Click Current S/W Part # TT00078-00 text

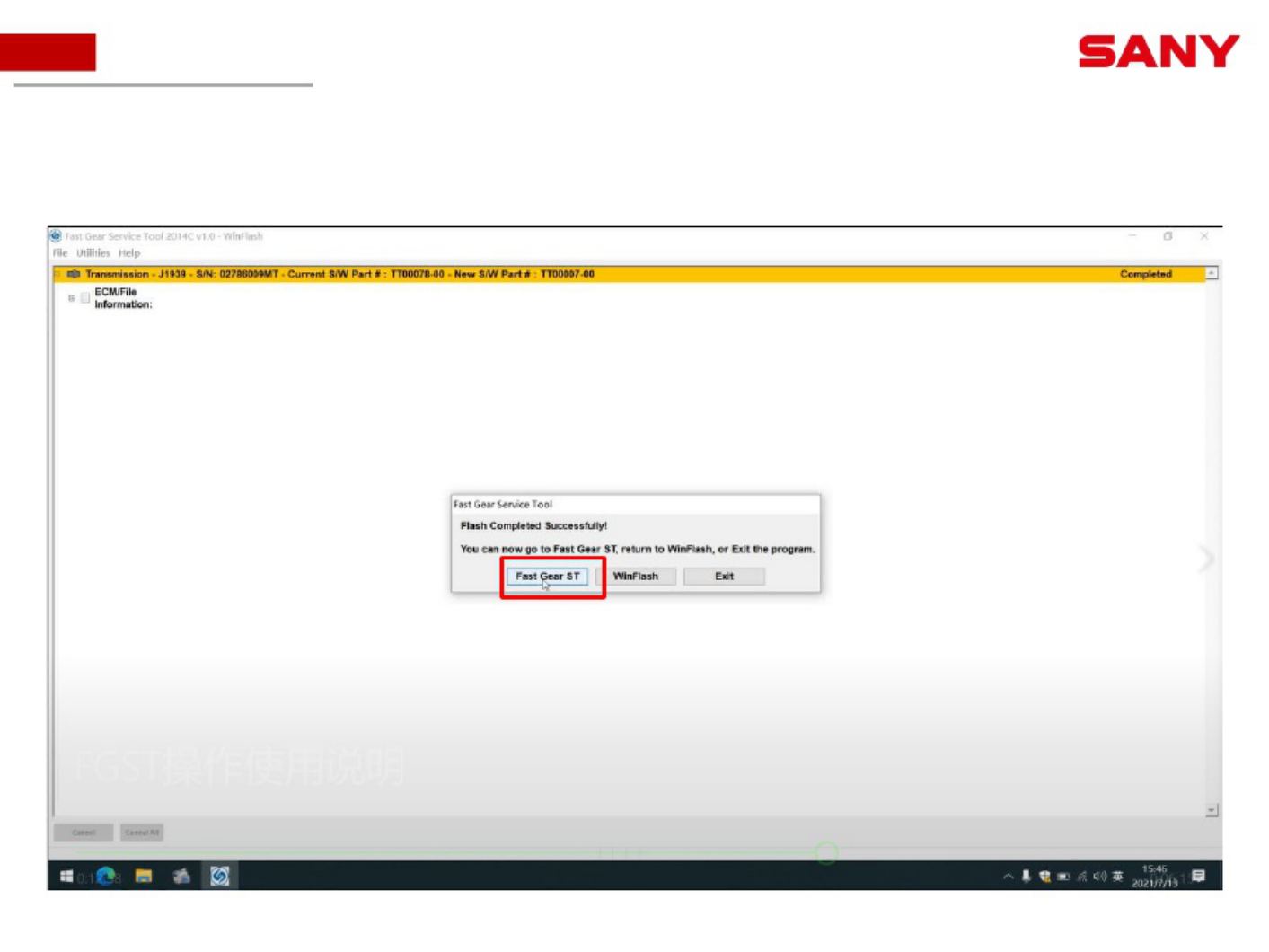coord(366,274)
